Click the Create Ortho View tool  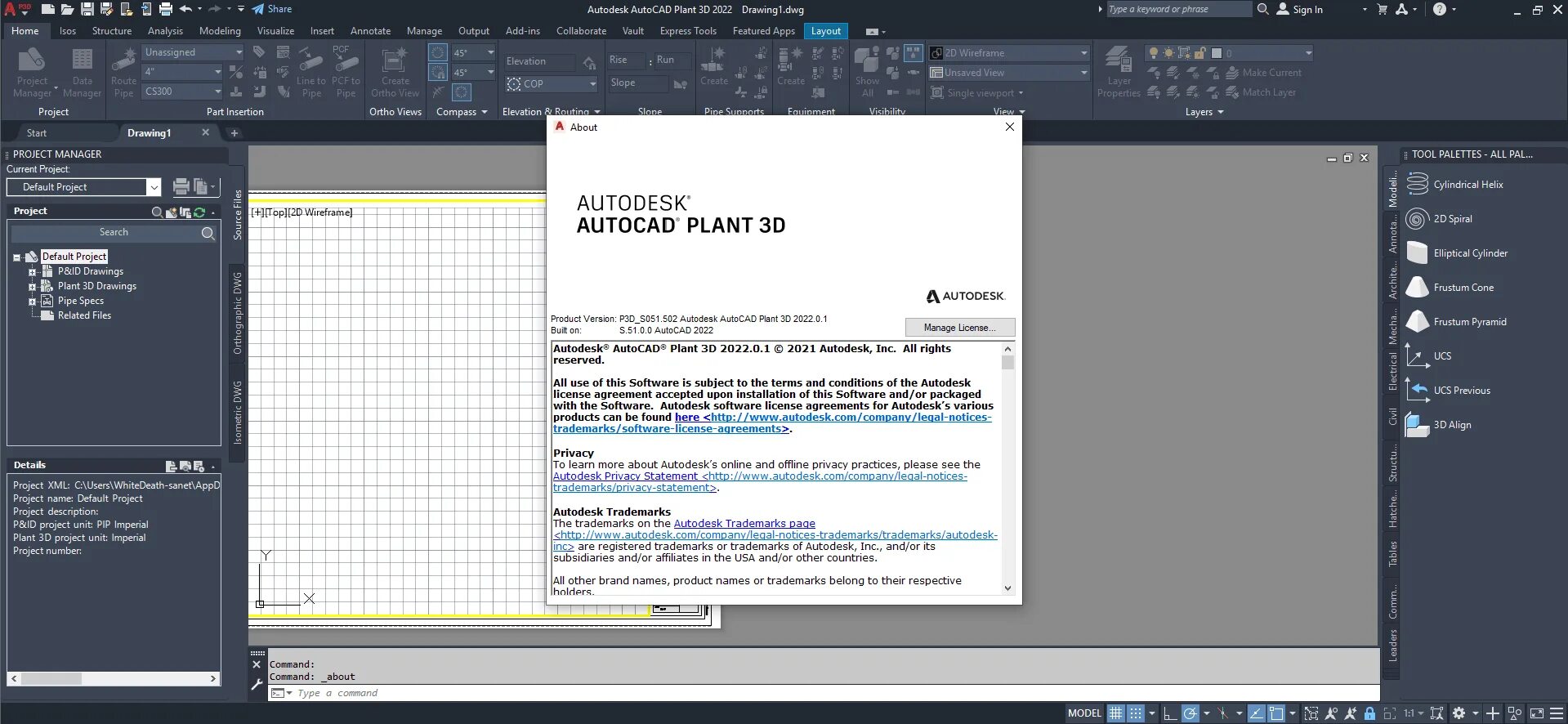pos(395,72)
